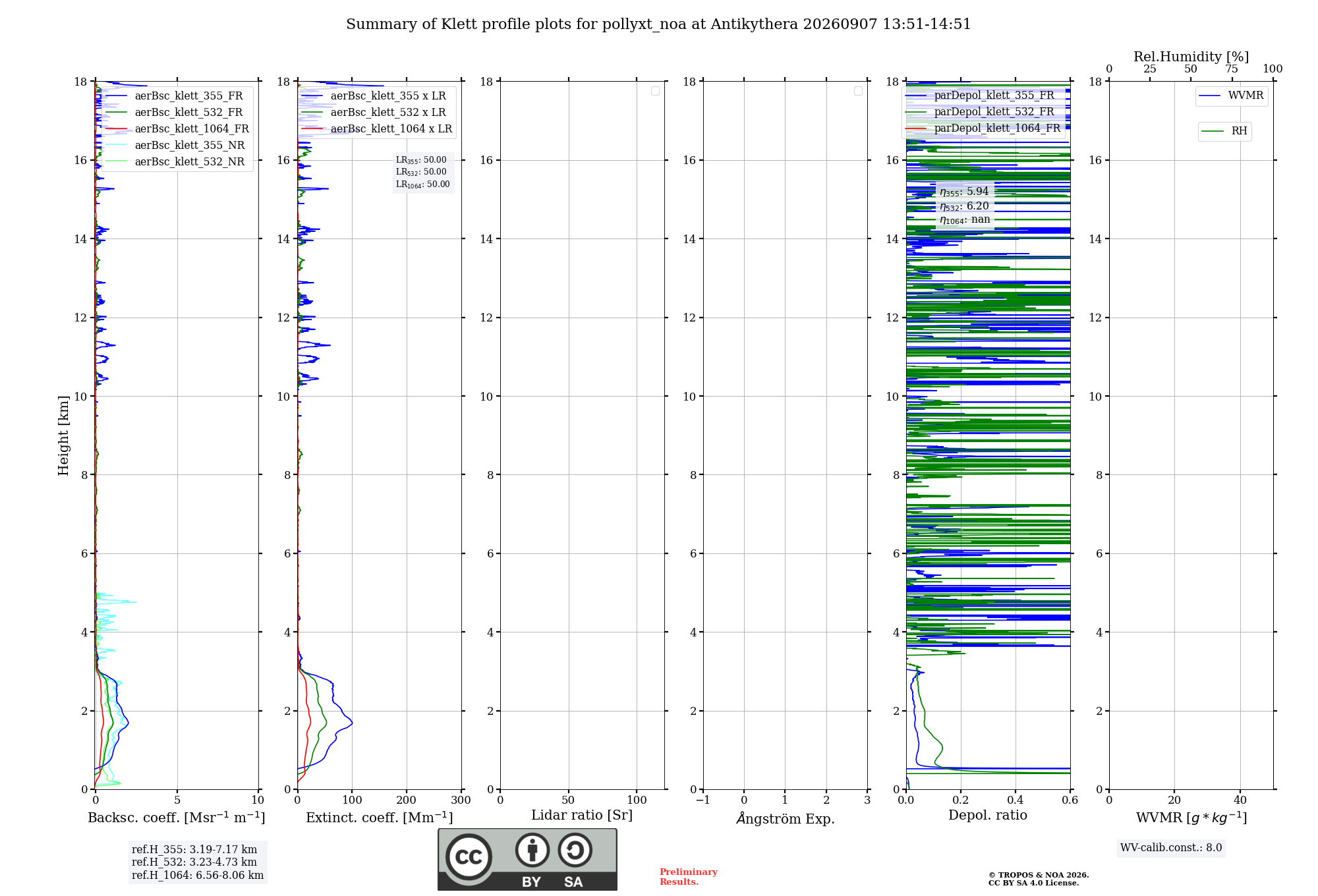Click the Creative Commons CC icon
1318x896 pixels.
(469, 857)
